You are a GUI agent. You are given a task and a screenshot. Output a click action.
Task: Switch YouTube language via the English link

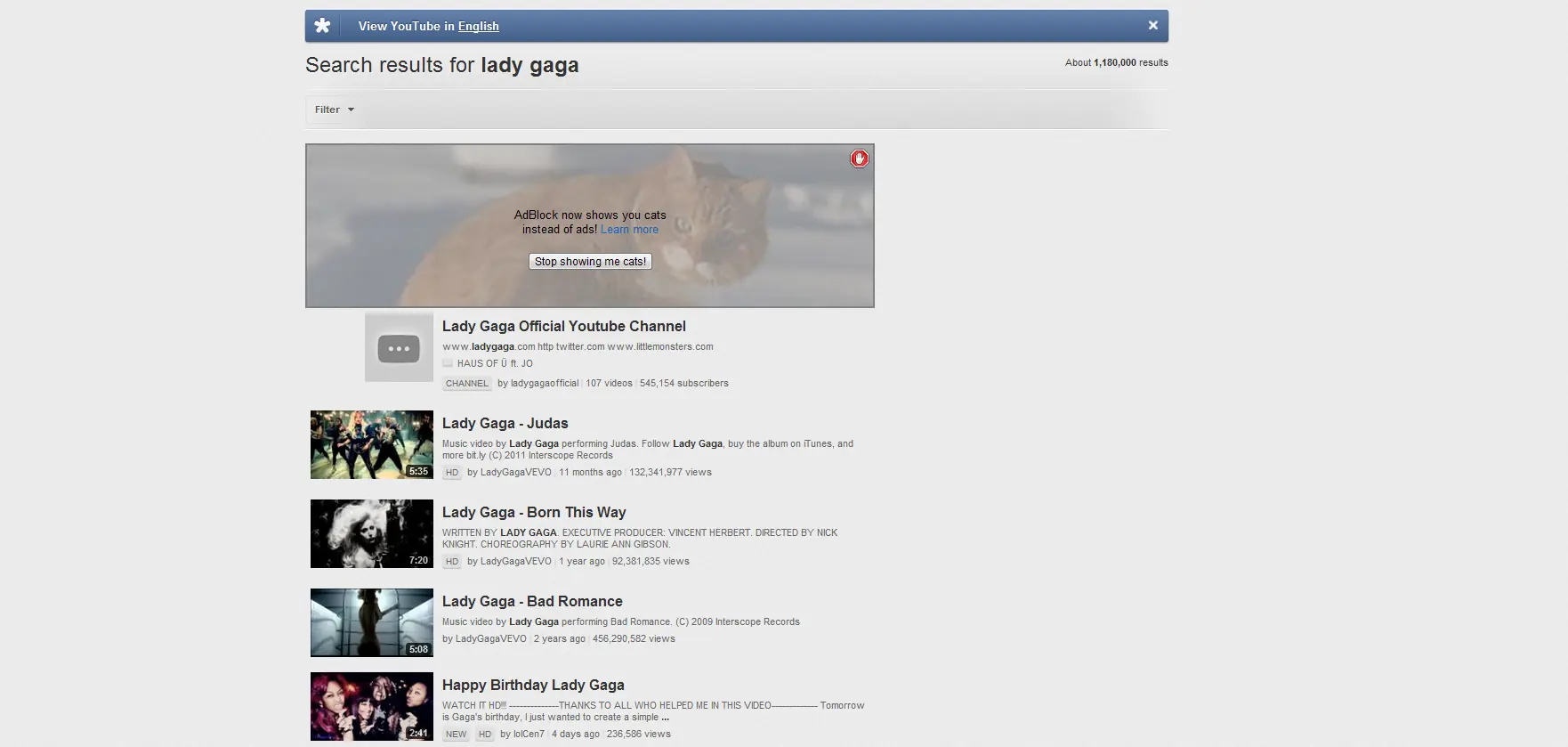[478, 27]
